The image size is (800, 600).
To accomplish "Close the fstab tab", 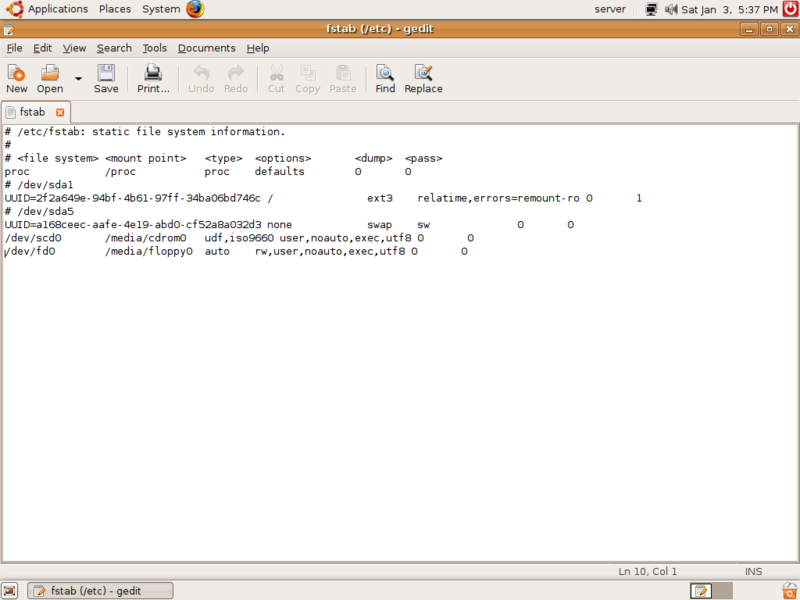I will click(x=60, y=112).
